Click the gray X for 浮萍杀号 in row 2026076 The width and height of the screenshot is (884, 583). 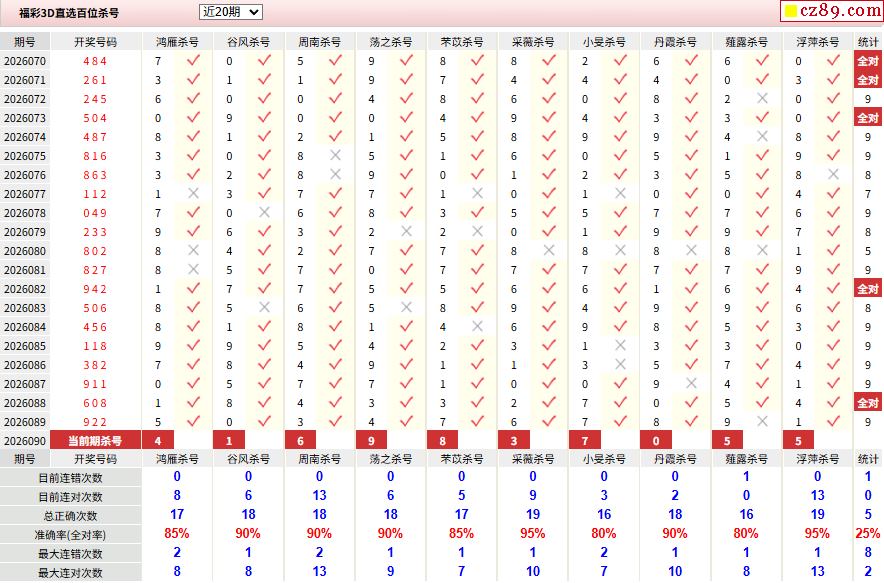[833, 175]
